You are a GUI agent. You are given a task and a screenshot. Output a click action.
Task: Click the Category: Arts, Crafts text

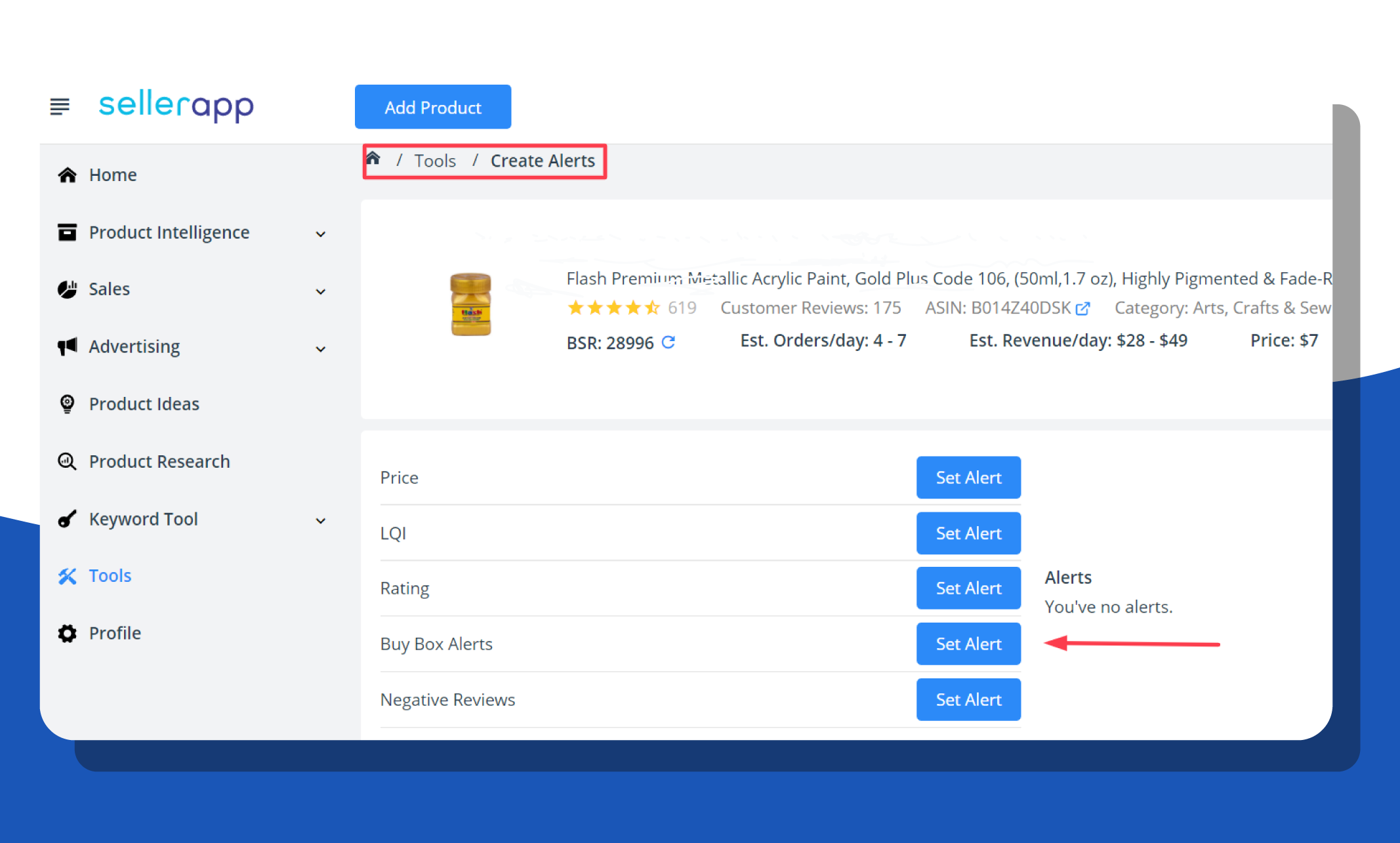coord(1222,308)
